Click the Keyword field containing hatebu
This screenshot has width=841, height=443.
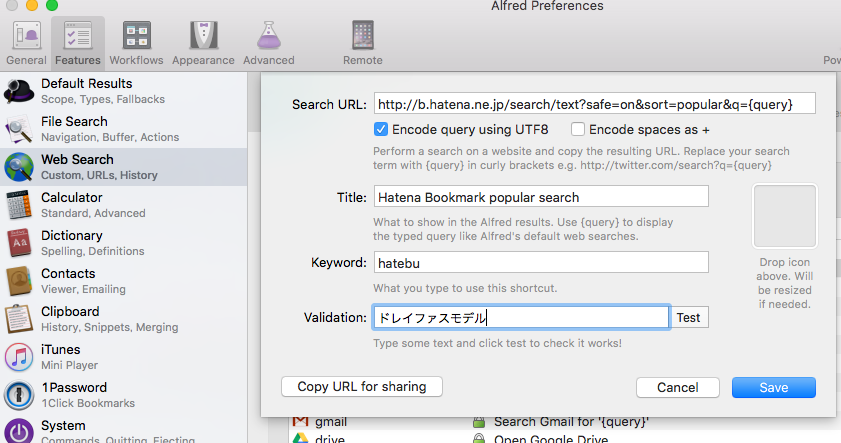[541, 263]
